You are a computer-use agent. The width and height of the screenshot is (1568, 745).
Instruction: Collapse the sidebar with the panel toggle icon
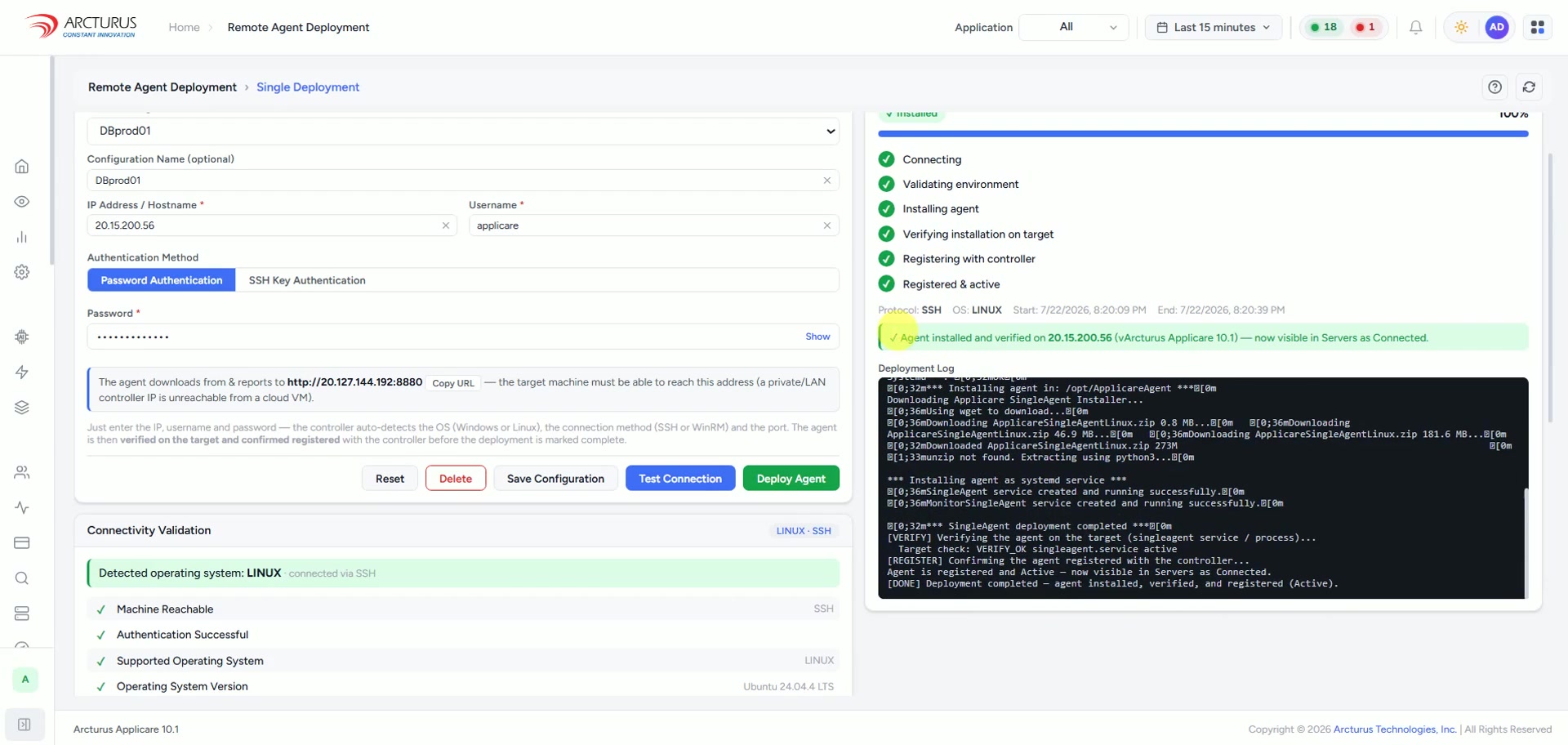click(x=24, y=725)
